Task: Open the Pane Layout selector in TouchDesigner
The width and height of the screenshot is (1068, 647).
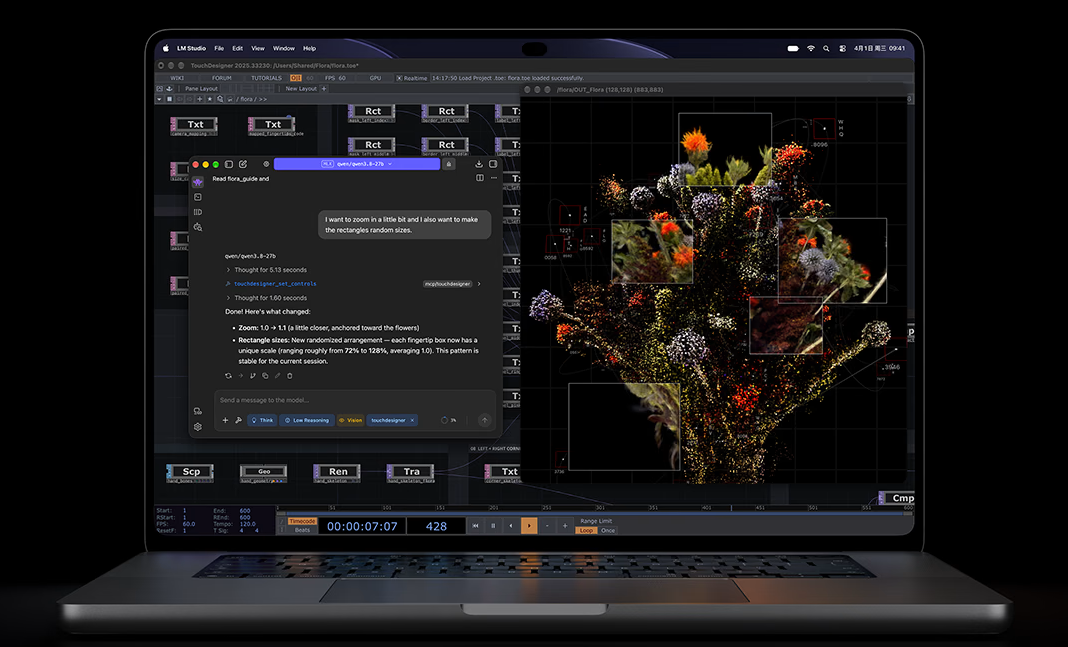Action: click(x=201, y=89)
